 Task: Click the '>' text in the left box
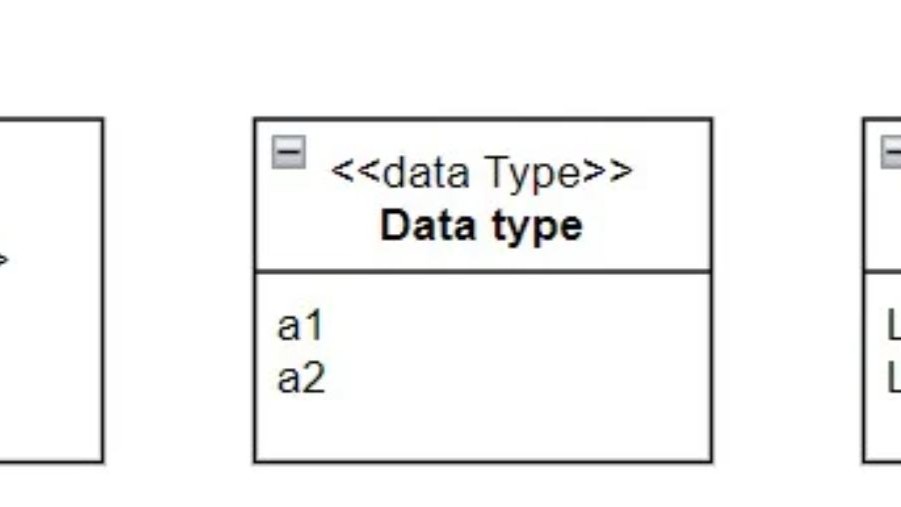[x=3, y=262]
